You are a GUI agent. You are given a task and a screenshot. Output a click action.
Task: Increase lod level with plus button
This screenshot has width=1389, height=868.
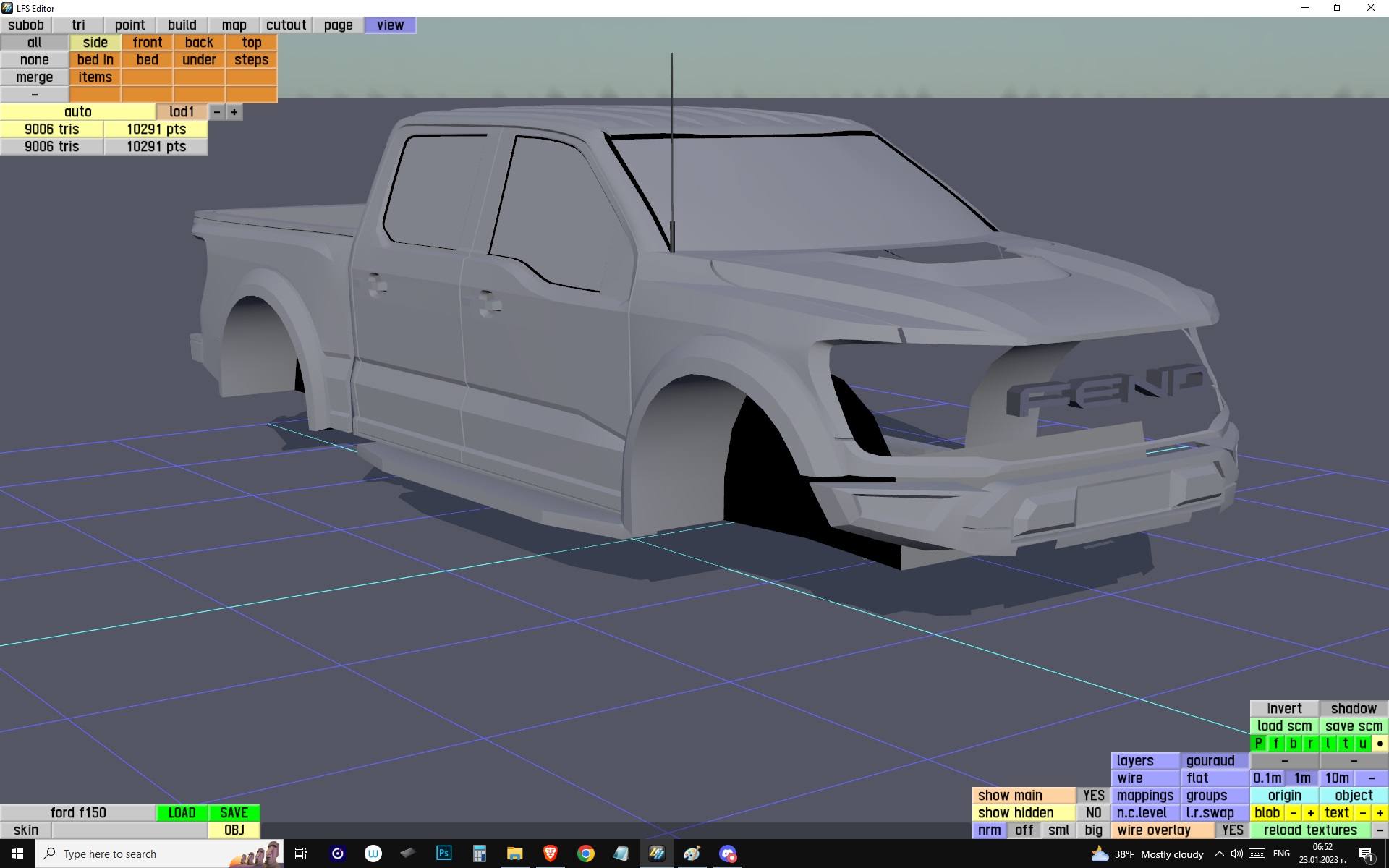pos(234,112)
